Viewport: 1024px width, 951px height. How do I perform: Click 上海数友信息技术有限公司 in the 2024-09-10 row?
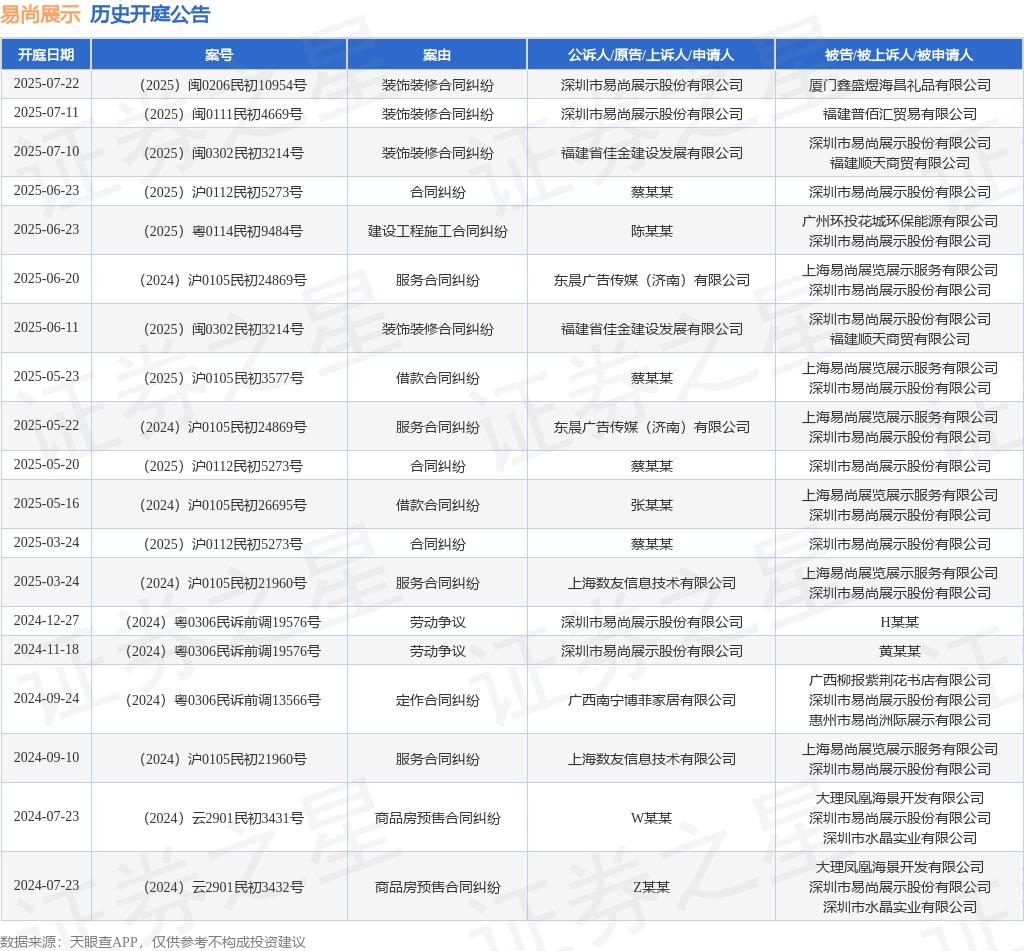652,759
